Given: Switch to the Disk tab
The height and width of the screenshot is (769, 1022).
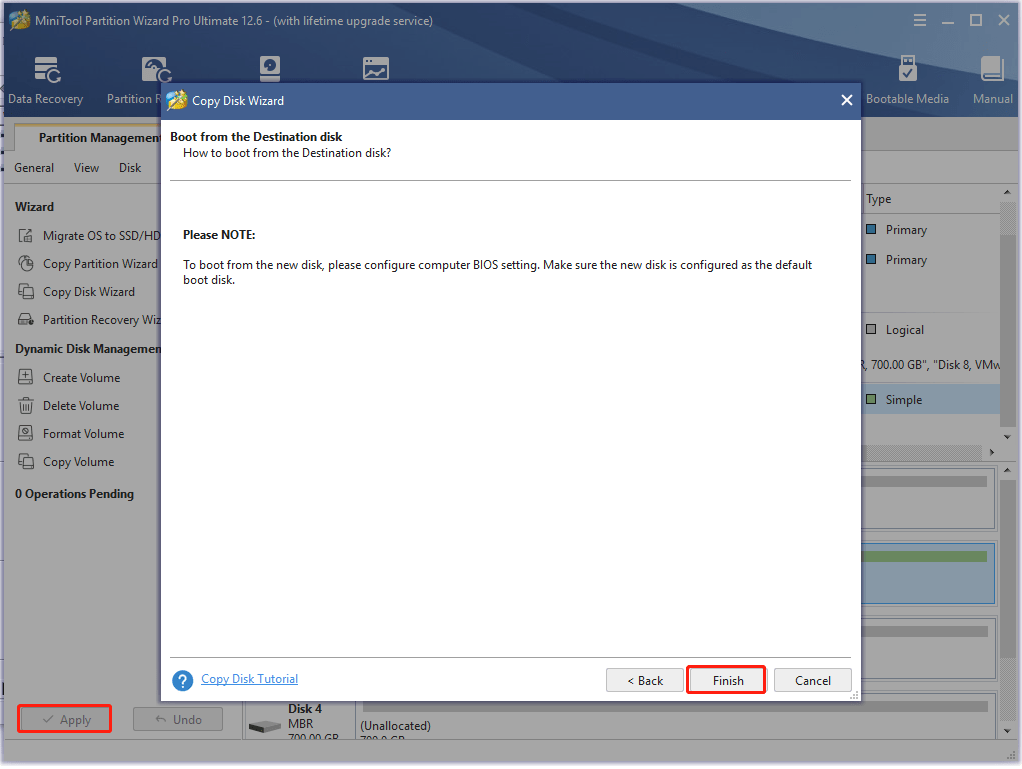Looking at the screenshot, I should [x=129, y=167].
